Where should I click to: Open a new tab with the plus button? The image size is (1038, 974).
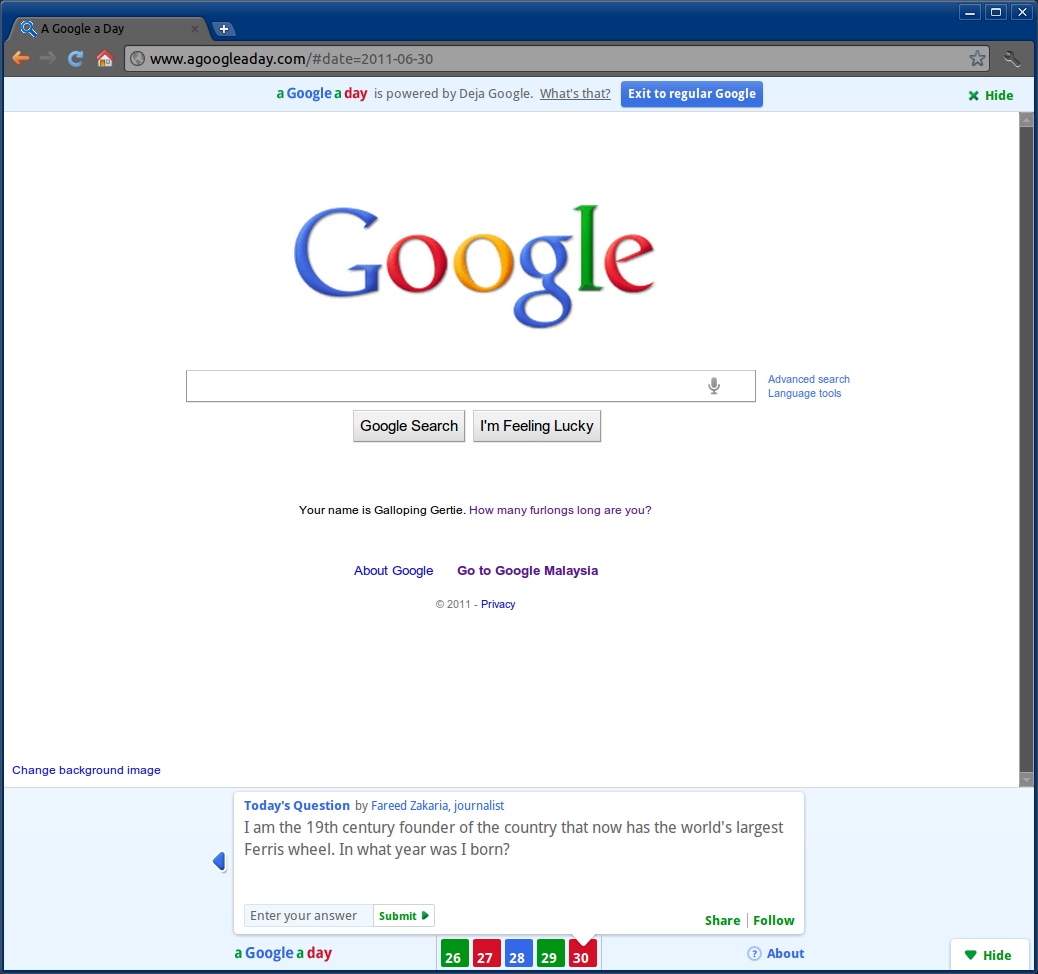224,28
